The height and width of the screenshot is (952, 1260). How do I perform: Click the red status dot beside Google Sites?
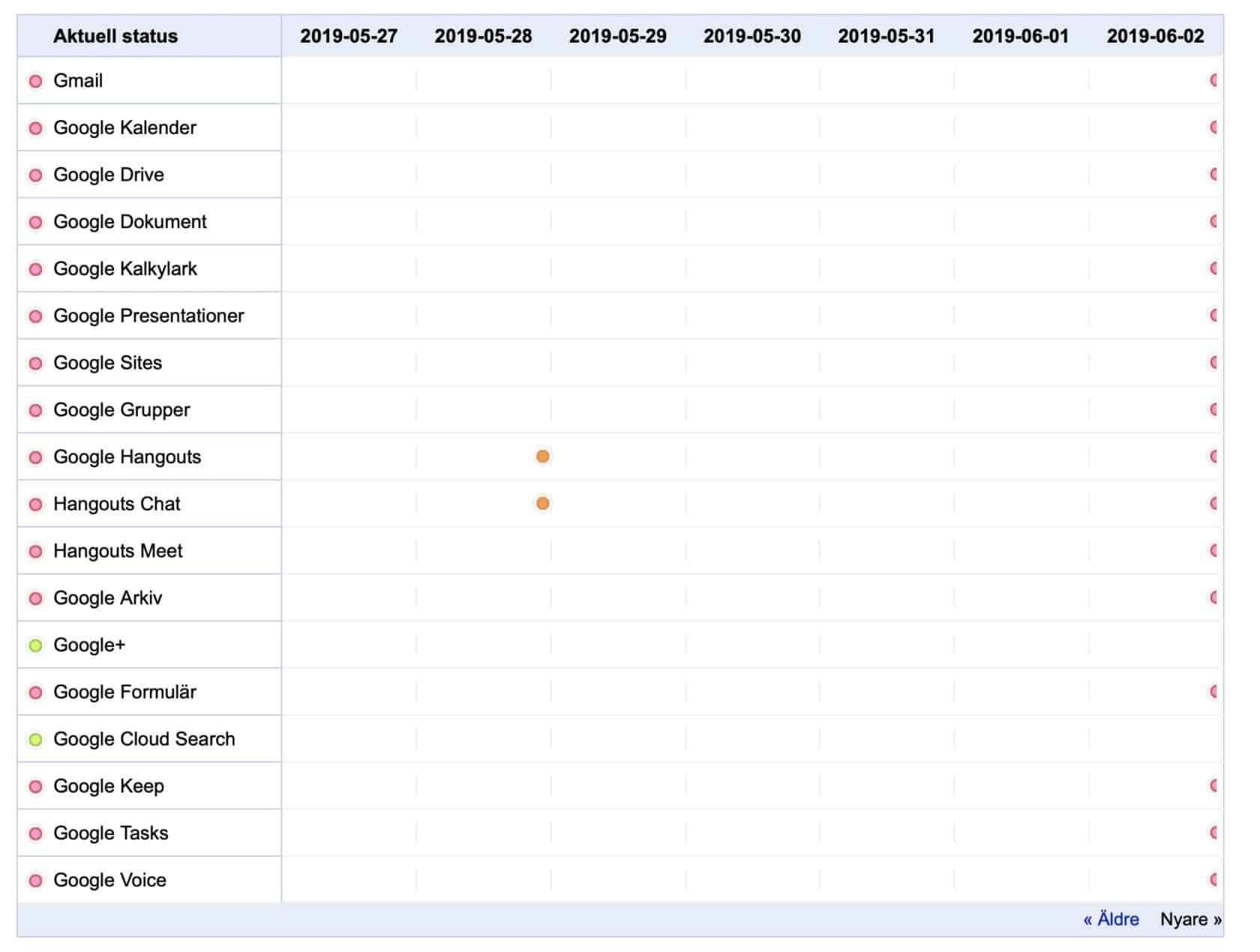click(x=35, y=364)
